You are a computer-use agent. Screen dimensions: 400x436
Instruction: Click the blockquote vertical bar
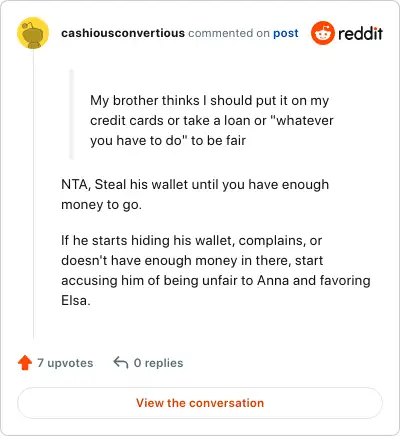coord(71,114)
